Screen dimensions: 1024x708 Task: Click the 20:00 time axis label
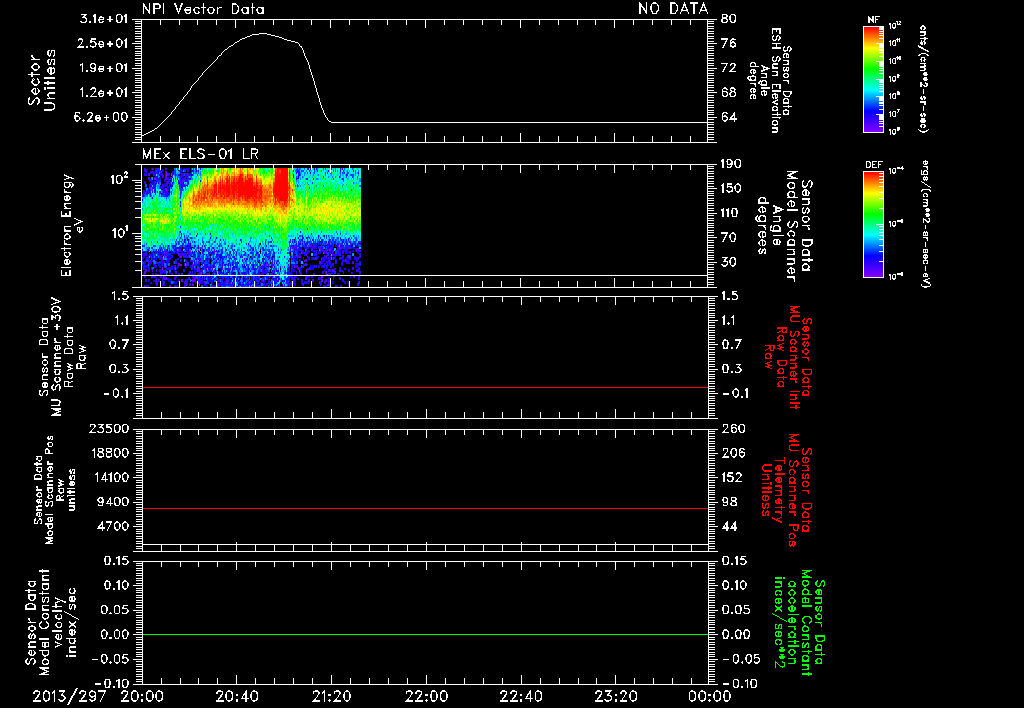pos(142,697)
